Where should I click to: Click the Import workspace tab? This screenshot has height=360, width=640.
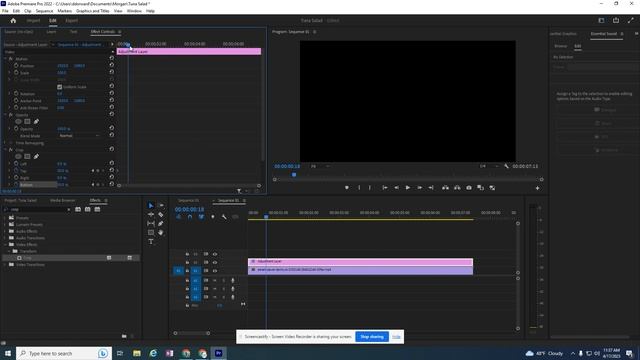(x=33, y=20)
